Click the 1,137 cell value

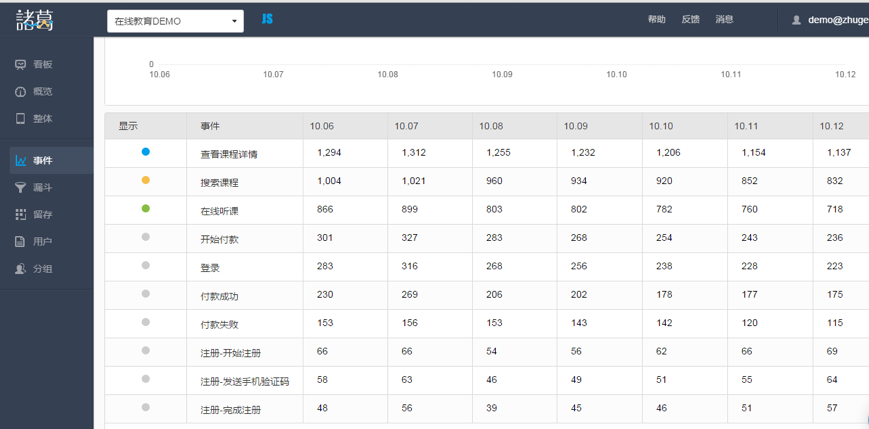click(x=839, y=152)
